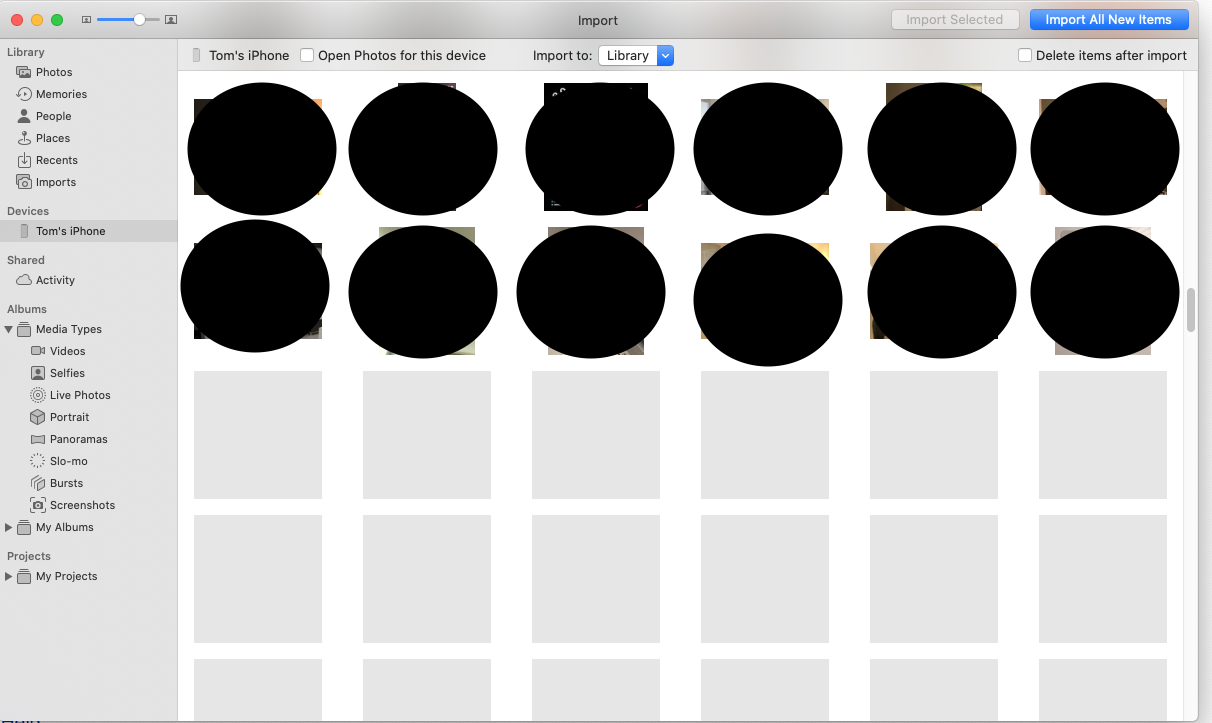Click the Portrait label in sidebar
1212x723 pixels.
[70, 417]
